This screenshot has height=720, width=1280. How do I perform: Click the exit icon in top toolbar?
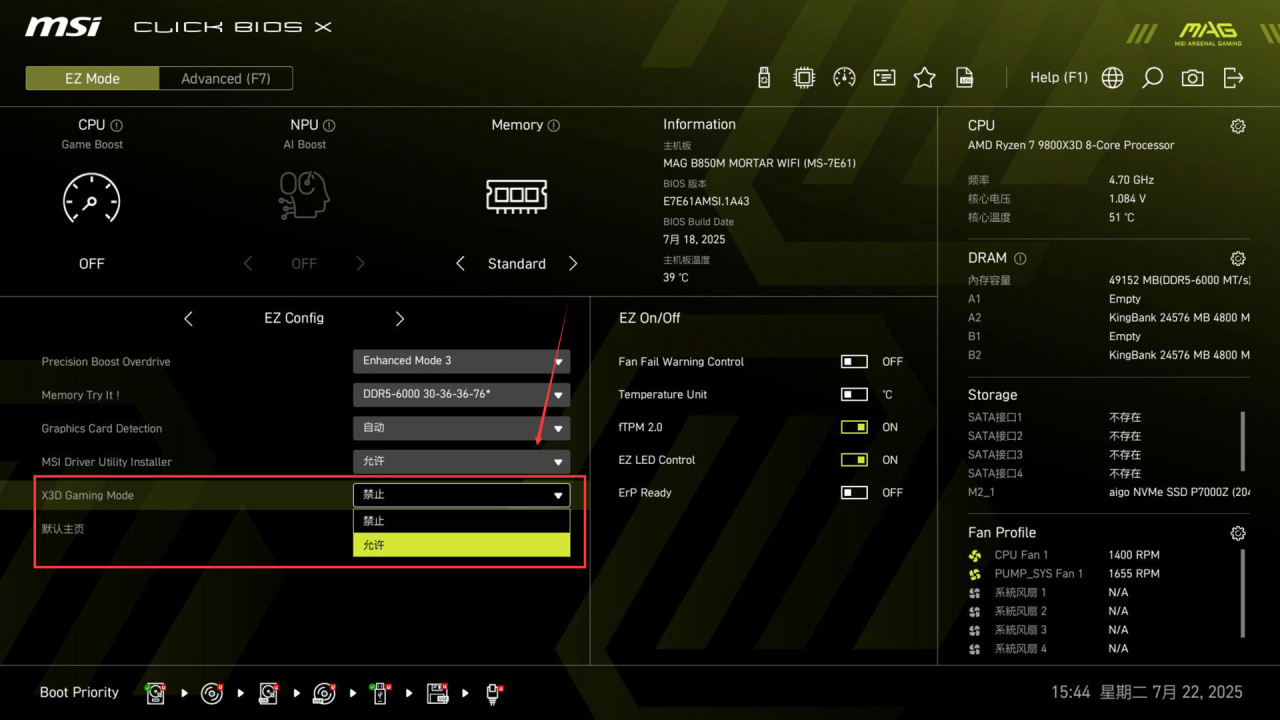[x=1233, y=78]
